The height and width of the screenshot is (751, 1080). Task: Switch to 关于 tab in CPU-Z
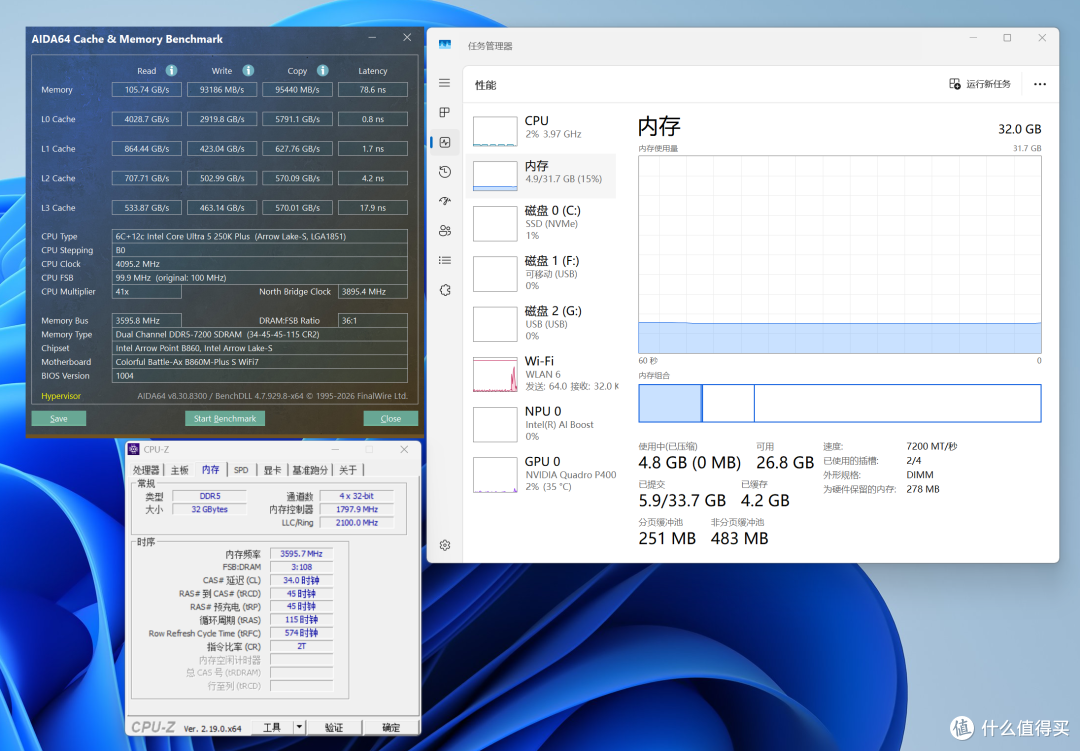tap(348, 470)
